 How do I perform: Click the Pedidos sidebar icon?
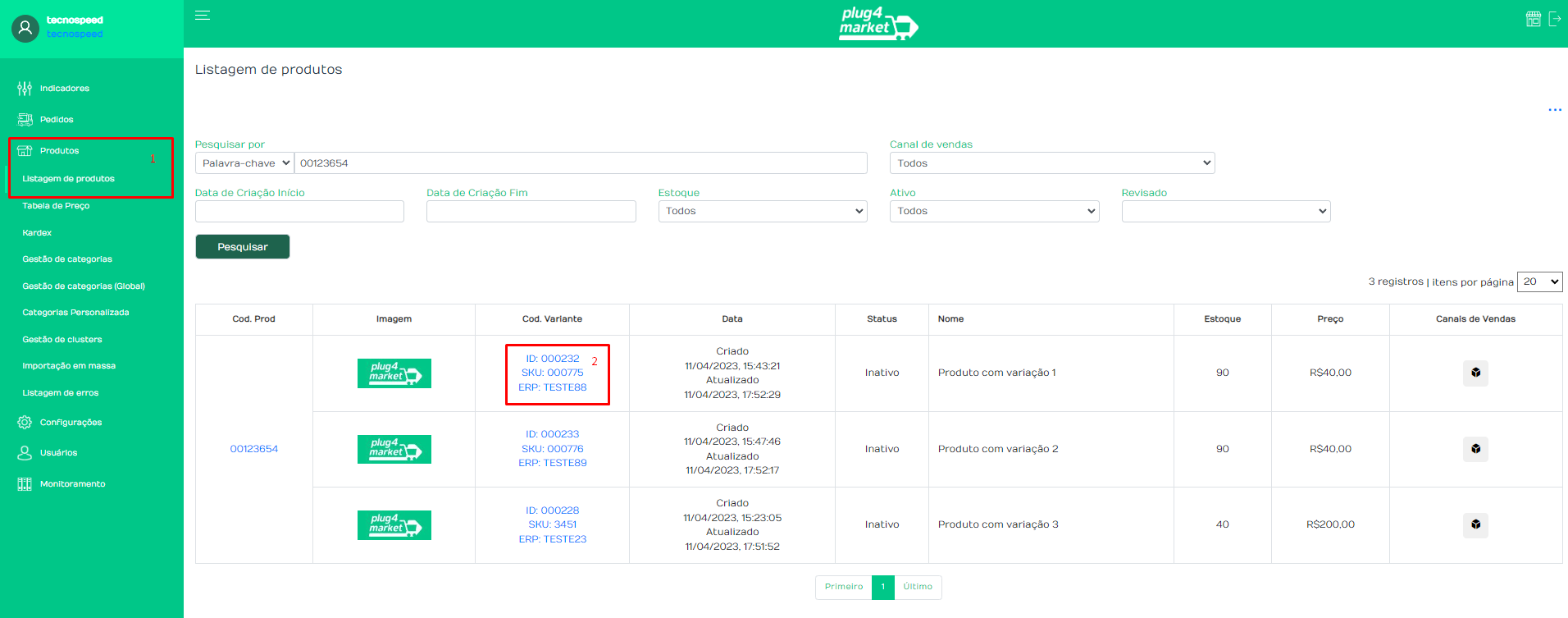[x=25, y=120]
